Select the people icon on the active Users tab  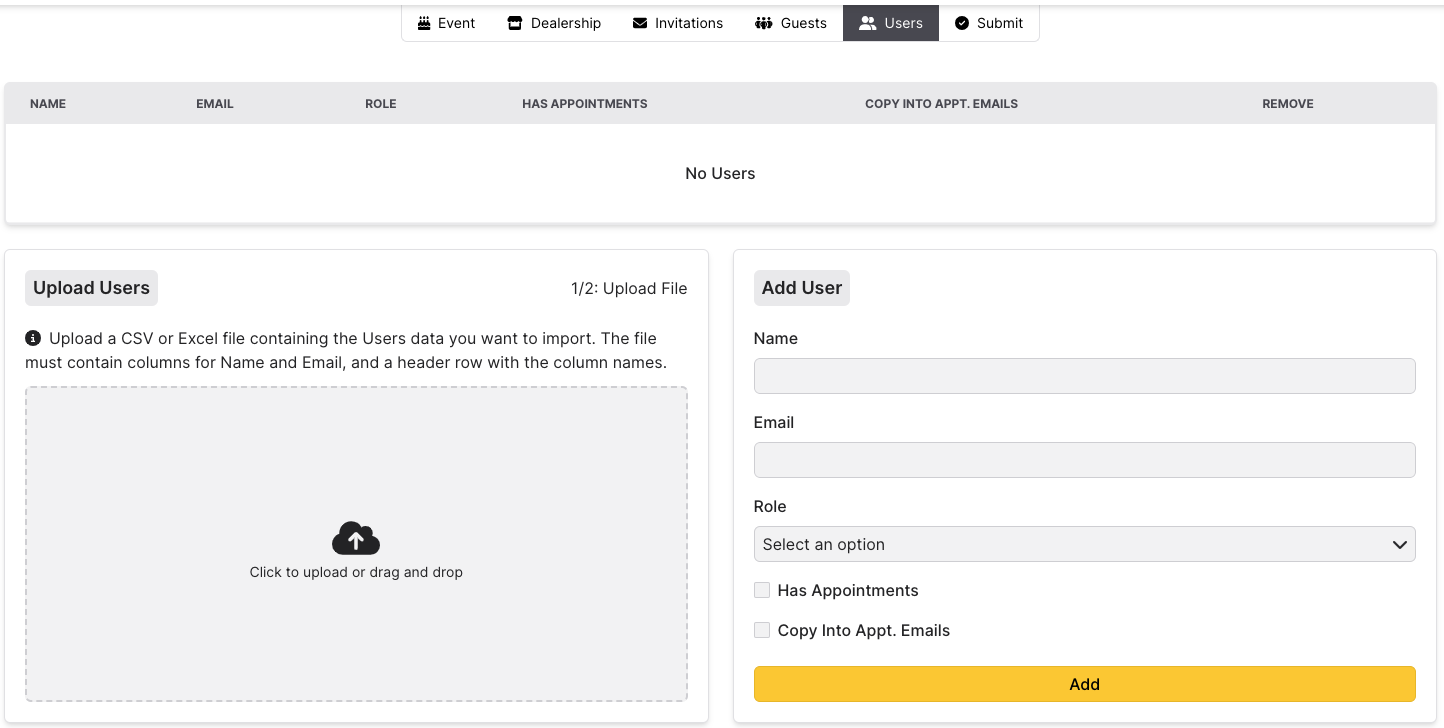[869, 22]
